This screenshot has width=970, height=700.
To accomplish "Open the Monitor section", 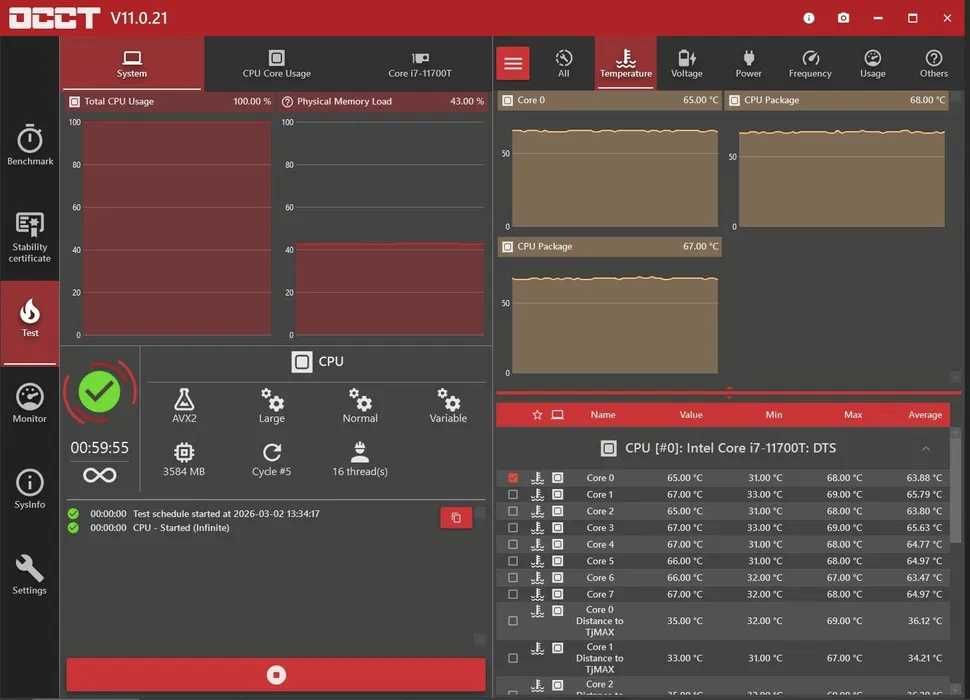I will (x=30, y=403).
